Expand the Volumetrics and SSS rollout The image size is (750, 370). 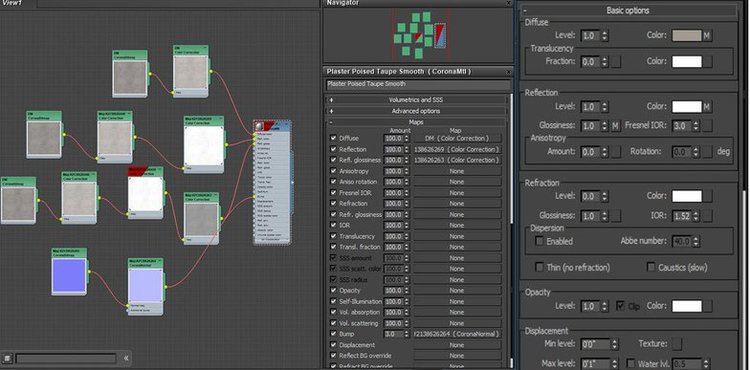[415, 100]
